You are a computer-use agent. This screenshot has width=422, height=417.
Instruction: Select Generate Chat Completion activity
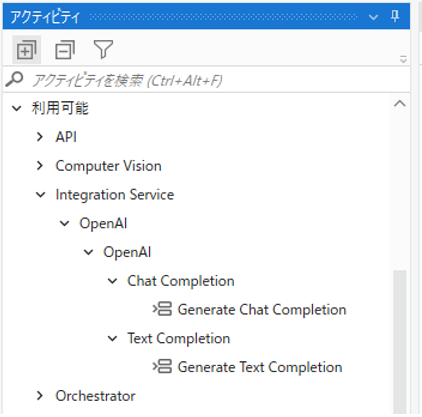262,310
